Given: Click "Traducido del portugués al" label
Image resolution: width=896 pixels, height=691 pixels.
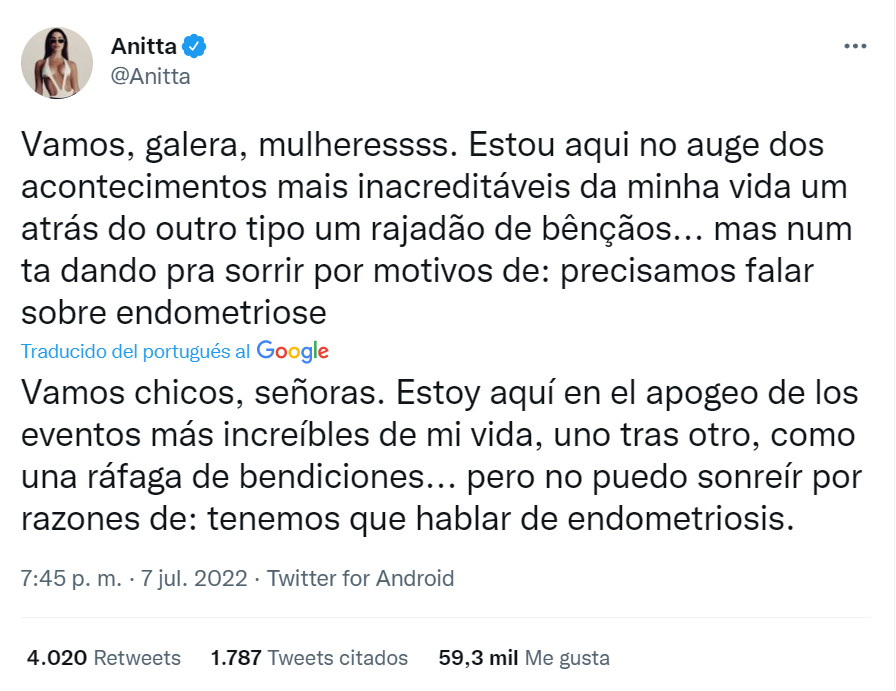Looking at the screenshot, I should pyautogui.click(x=136, y=352).
